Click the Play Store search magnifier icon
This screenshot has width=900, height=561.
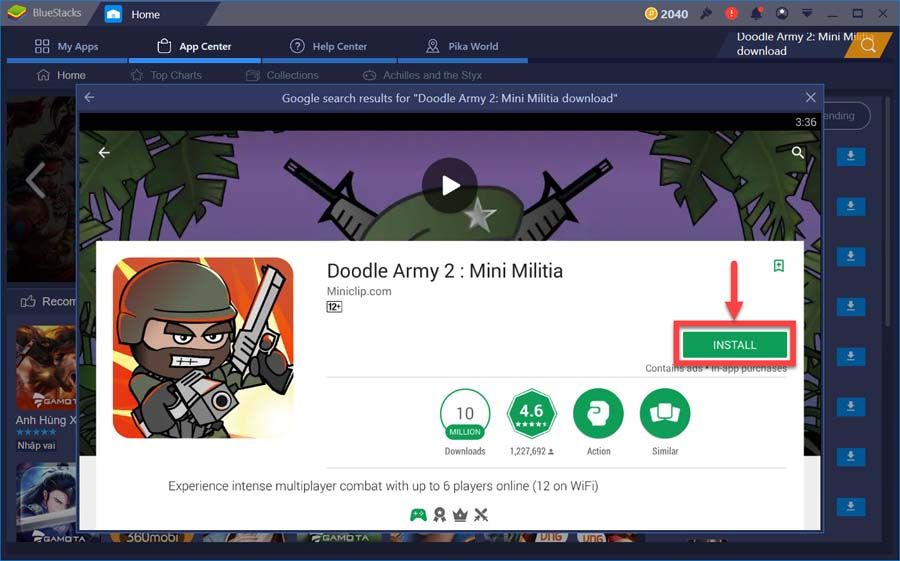coord(797,152)
